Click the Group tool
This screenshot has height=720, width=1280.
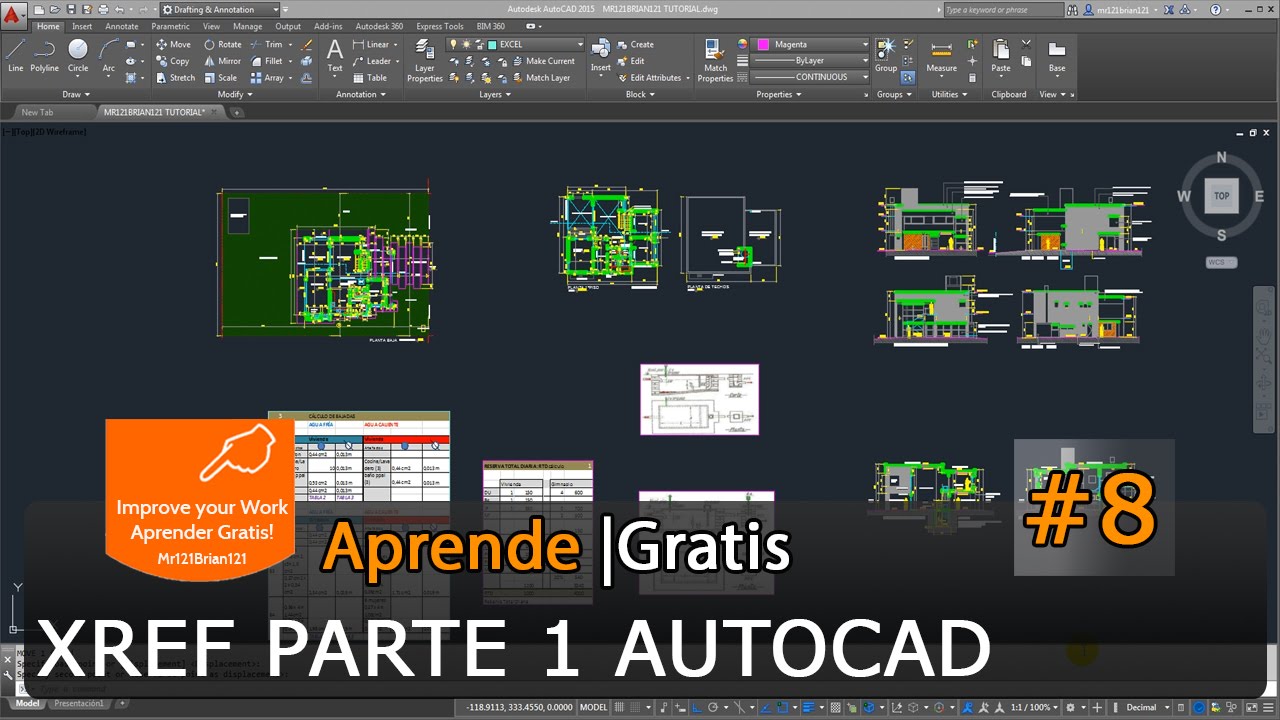coord(886,56)
